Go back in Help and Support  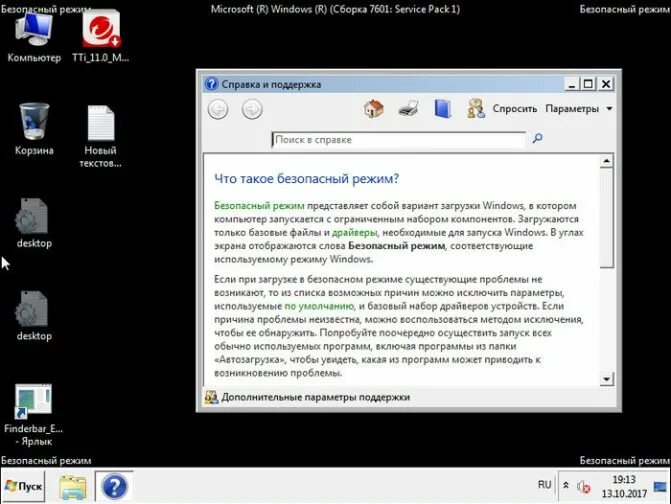point(218,110)
